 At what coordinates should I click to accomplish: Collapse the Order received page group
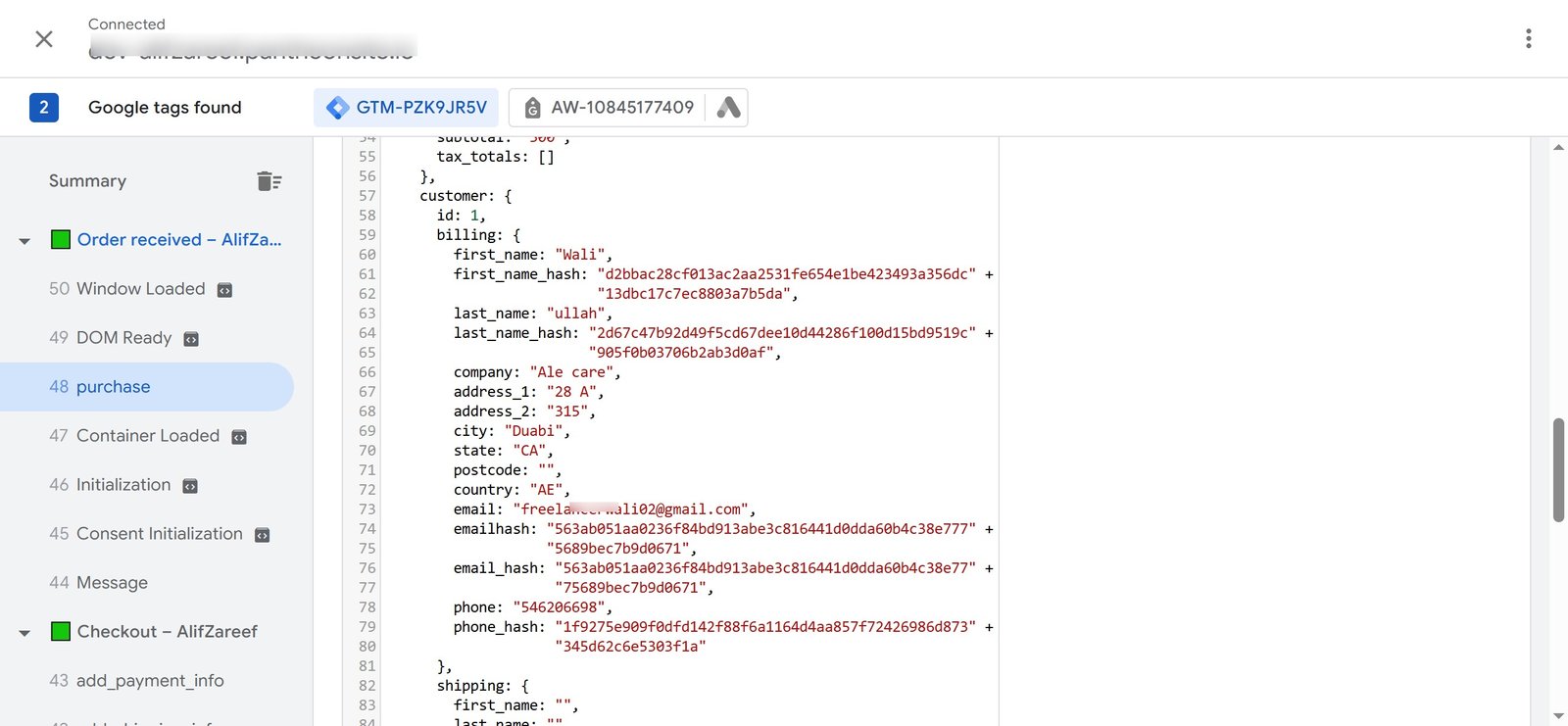[24, 241]
